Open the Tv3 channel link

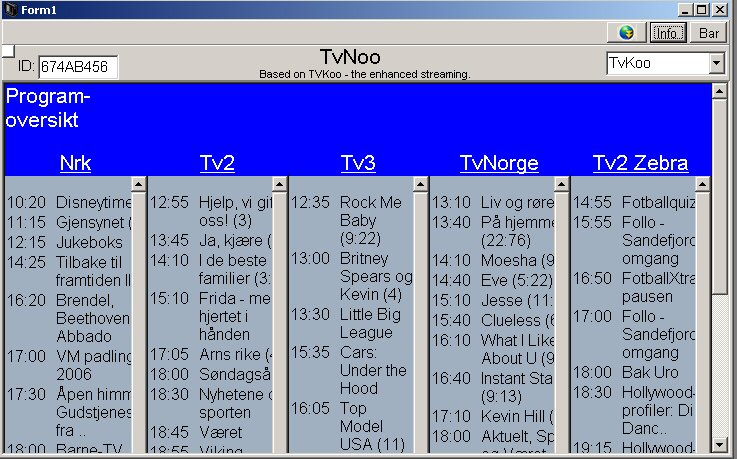tap(358, 163)
